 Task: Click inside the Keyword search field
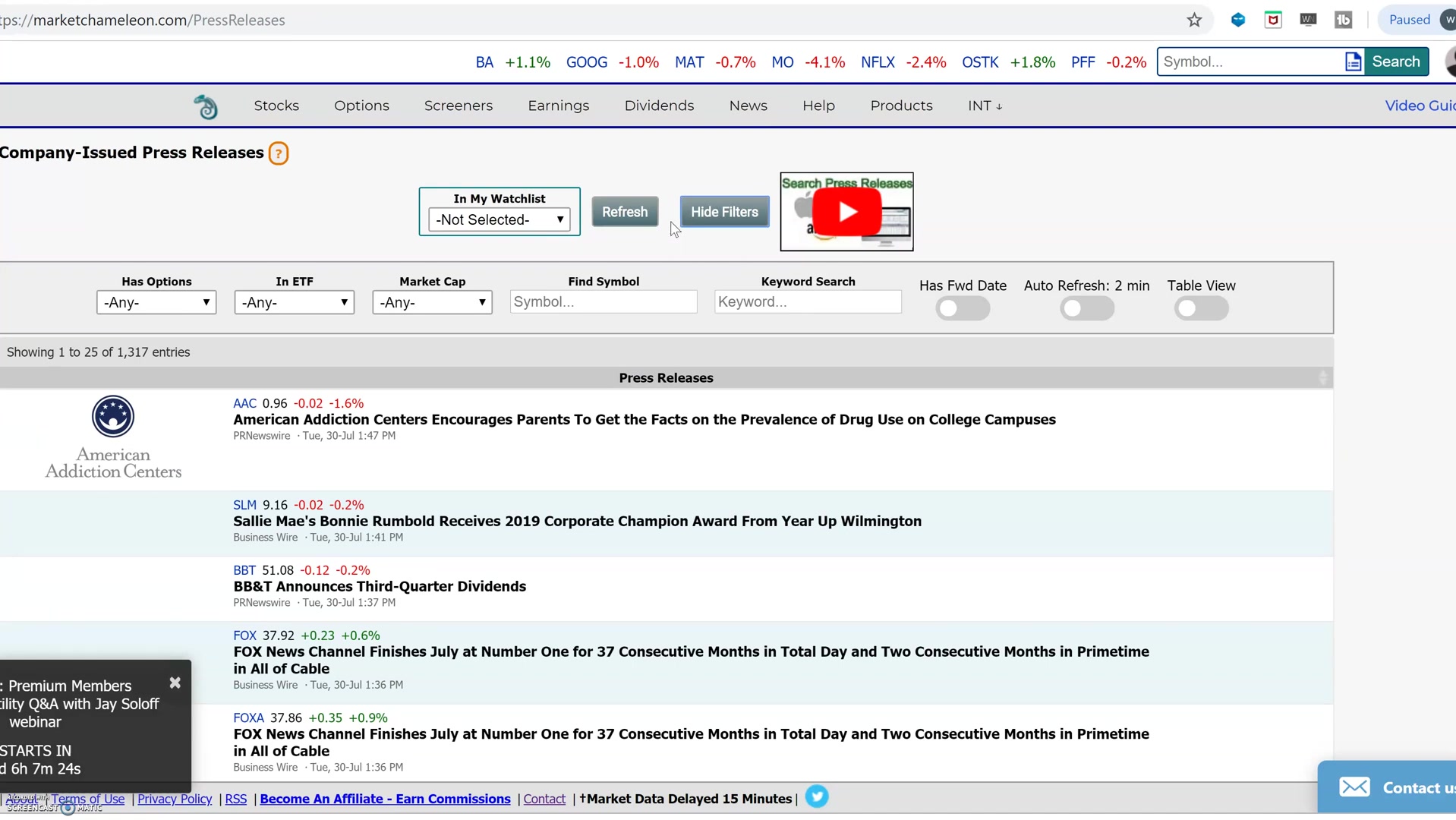[x=807, y=301]
